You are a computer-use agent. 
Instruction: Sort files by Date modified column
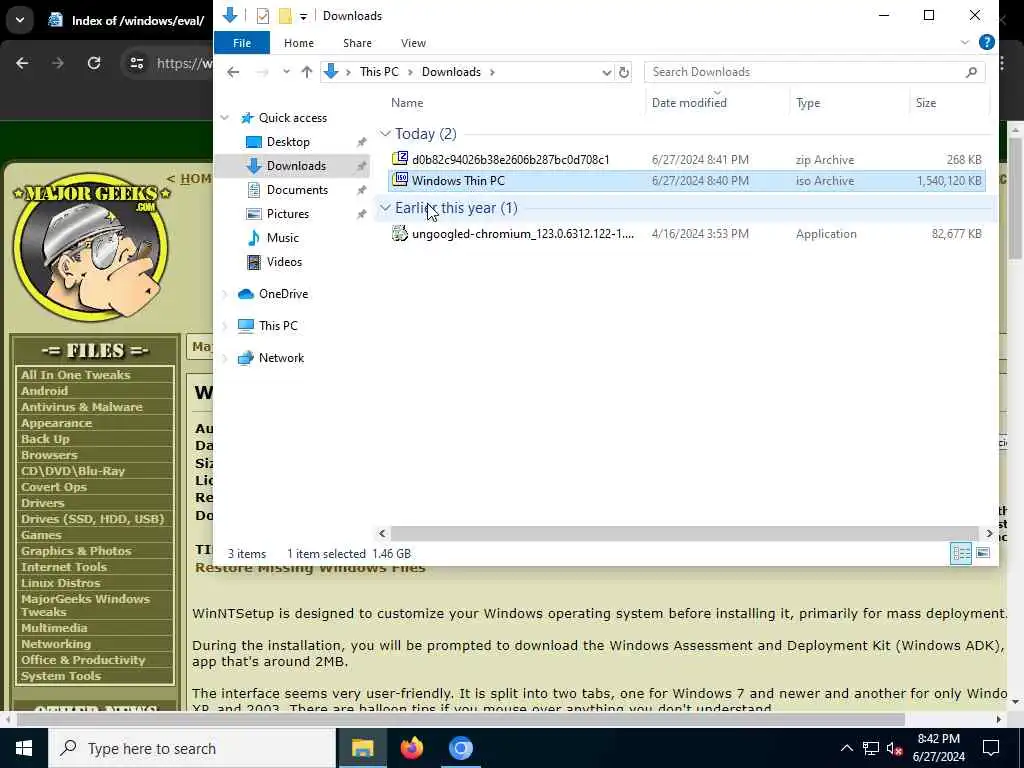click(689, 103)
